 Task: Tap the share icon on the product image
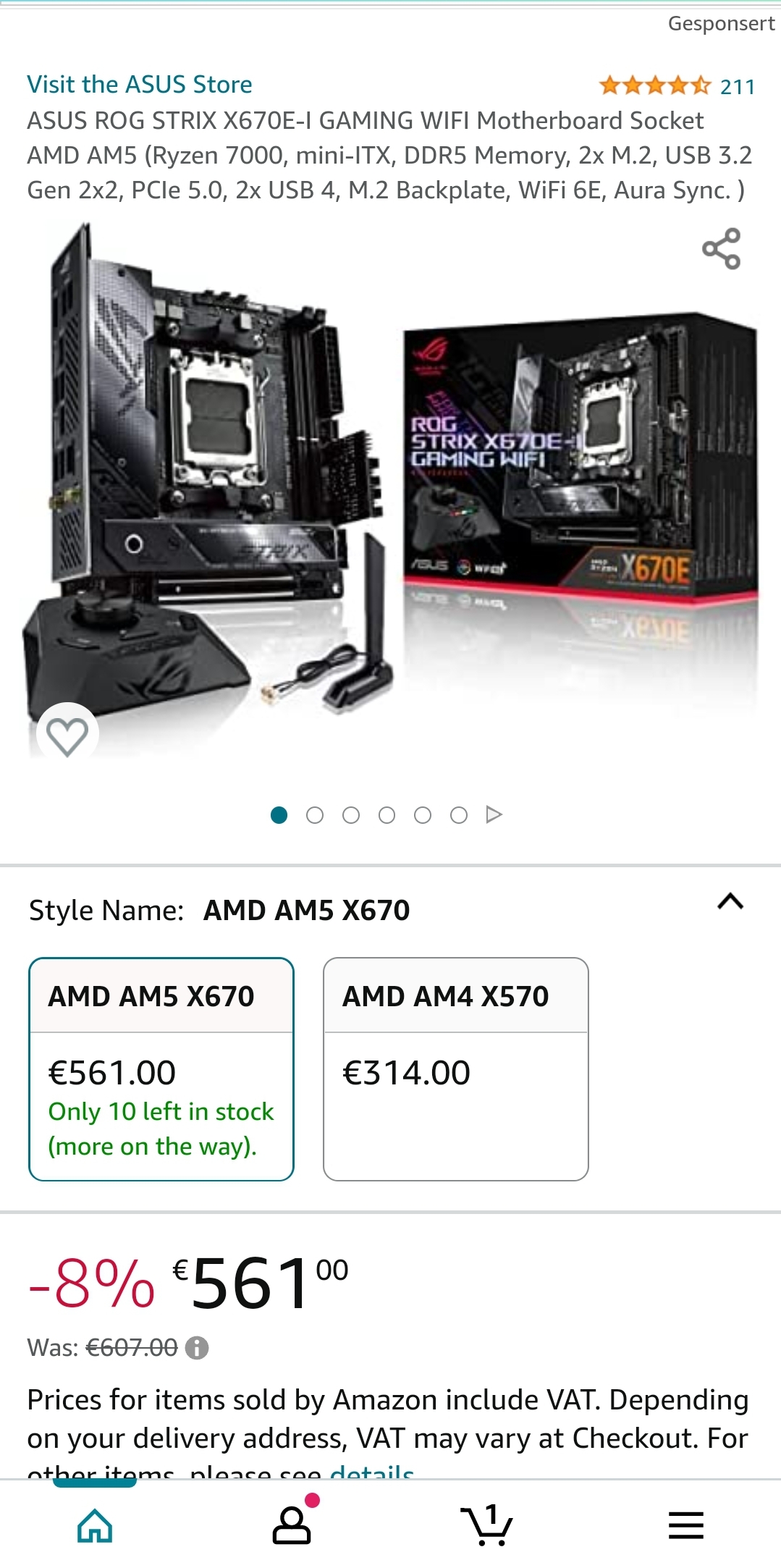pyautogui.click(x=721, y=249)
